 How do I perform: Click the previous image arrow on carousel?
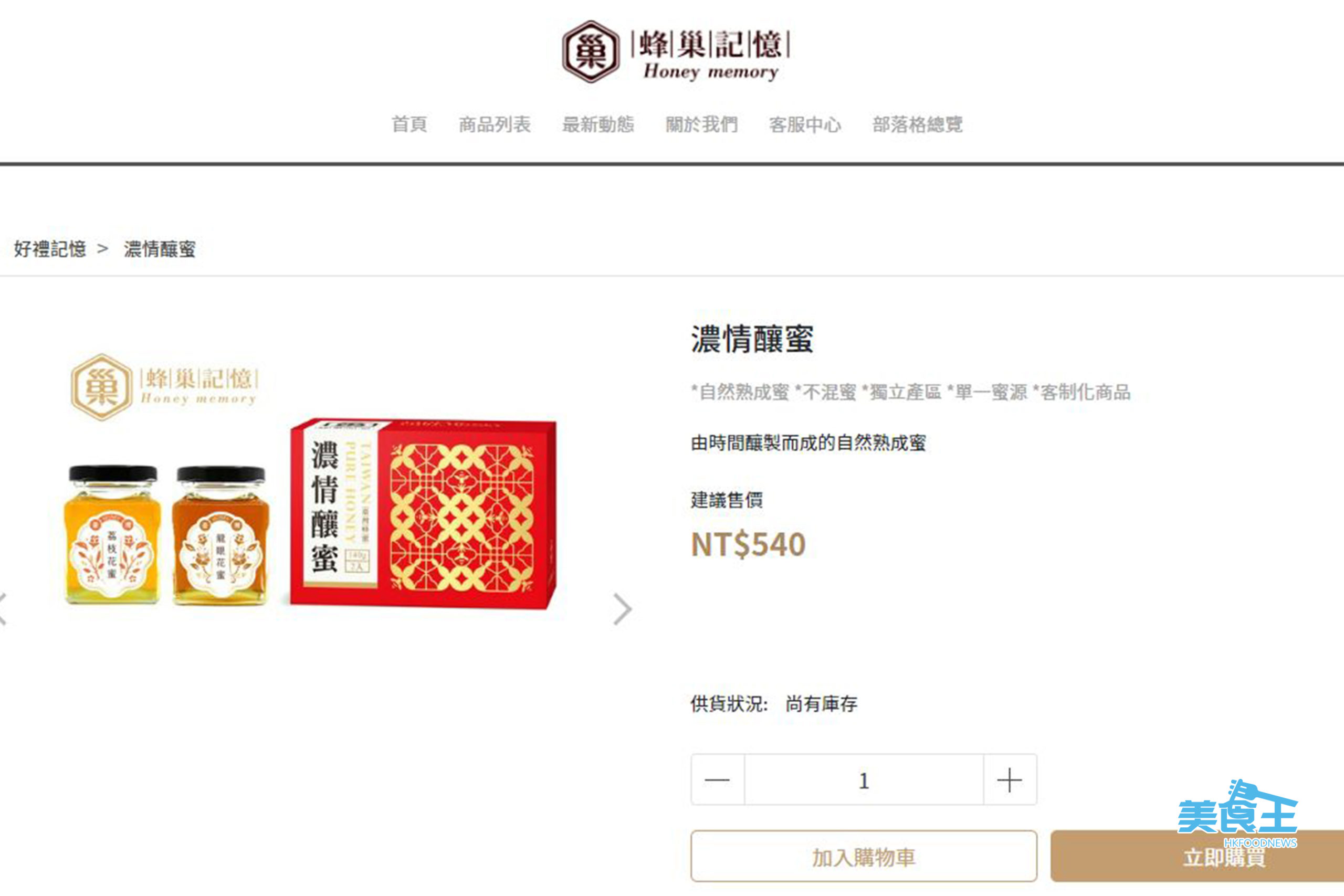point(3,609)
